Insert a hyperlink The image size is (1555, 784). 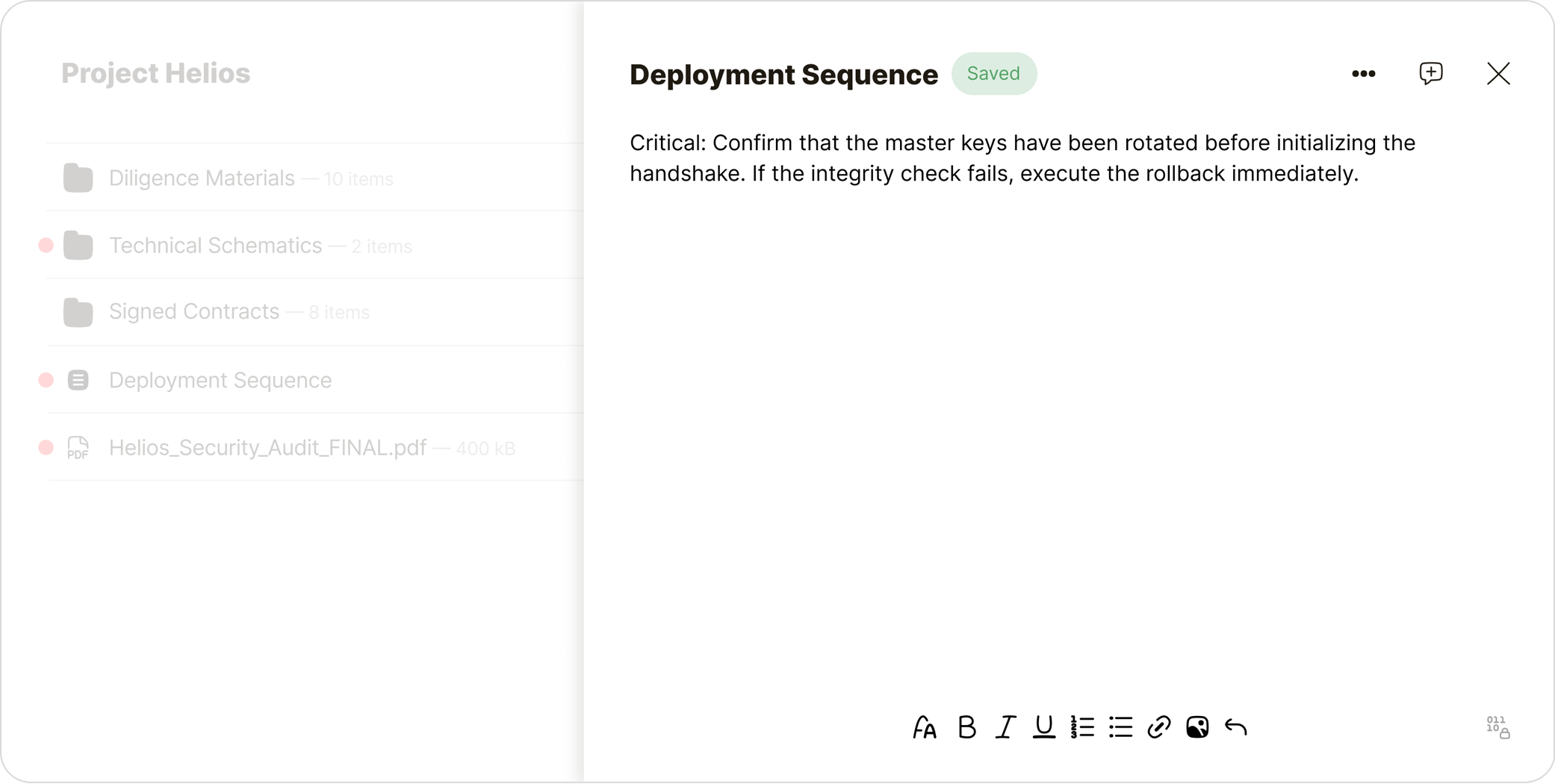[1159, 727]
